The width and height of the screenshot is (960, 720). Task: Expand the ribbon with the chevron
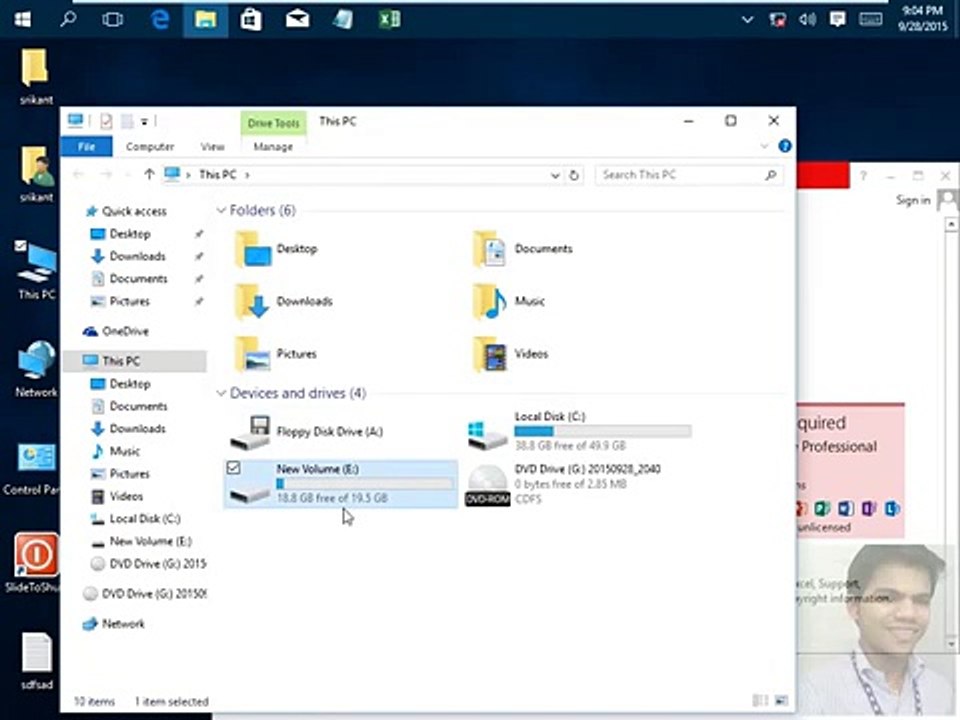pyautogui.click(x=764, y=146)
